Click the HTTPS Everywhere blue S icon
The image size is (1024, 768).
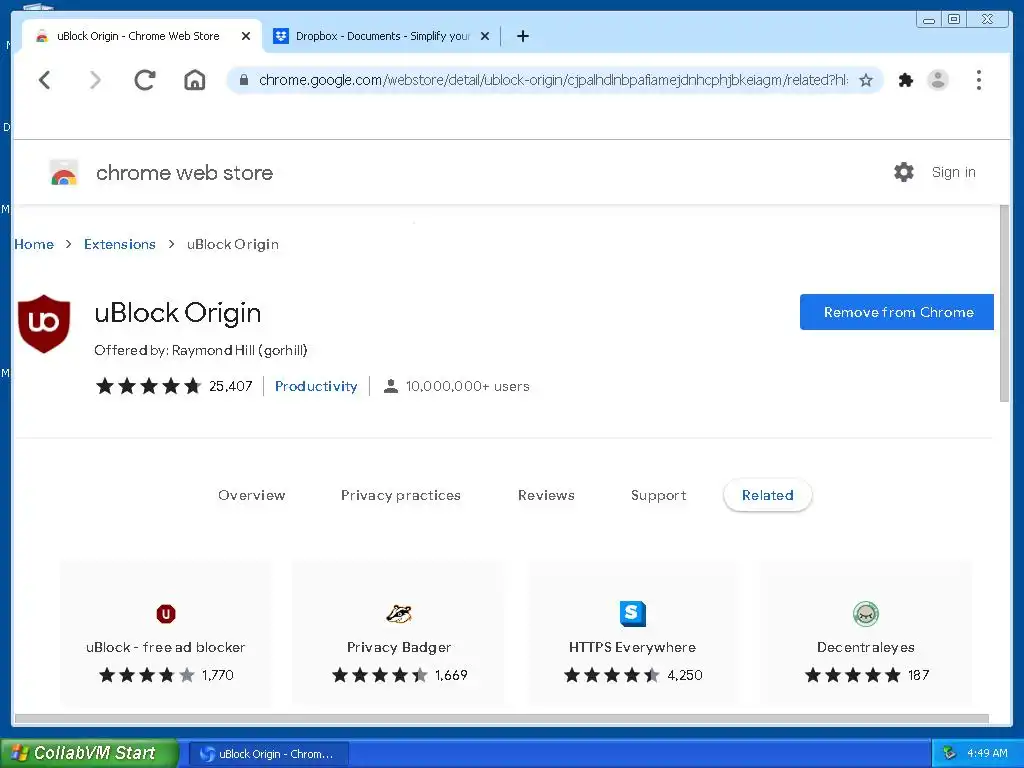click(632, 614)
